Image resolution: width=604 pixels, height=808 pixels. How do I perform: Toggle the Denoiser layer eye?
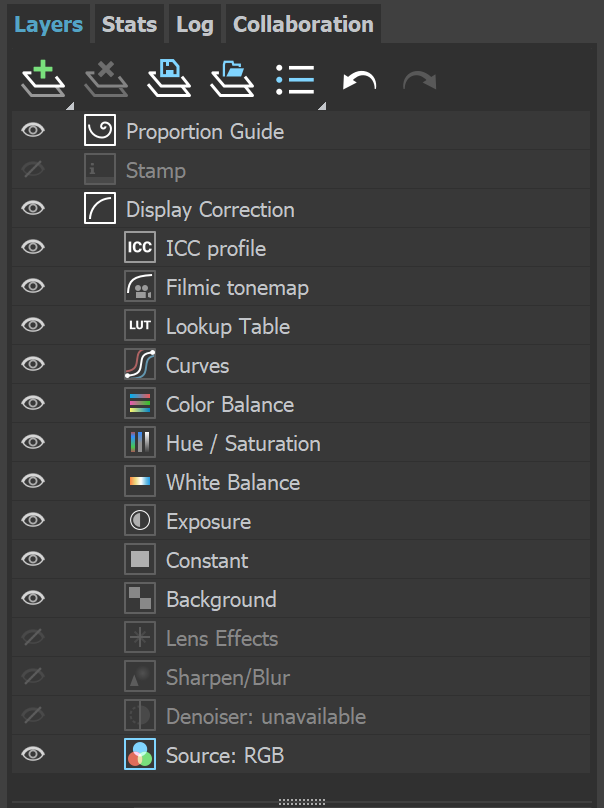point(33,715)
